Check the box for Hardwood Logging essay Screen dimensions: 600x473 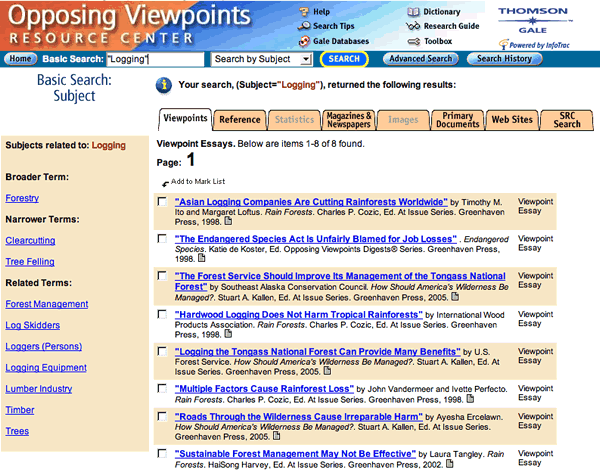[162, 315]
